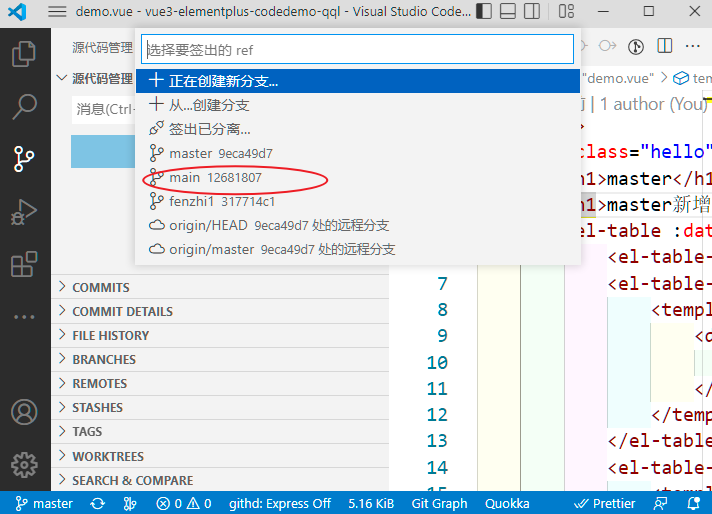The width and height of the screenshot is (712, 514).
Task: Open the Search view in activity bar
Action: coord(24,107)
